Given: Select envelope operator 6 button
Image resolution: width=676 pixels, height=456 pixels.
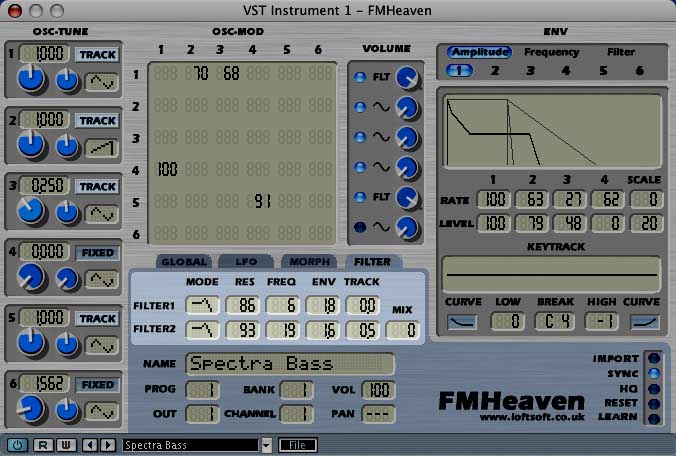Looking at the screenshot, I should coord(640,70).
